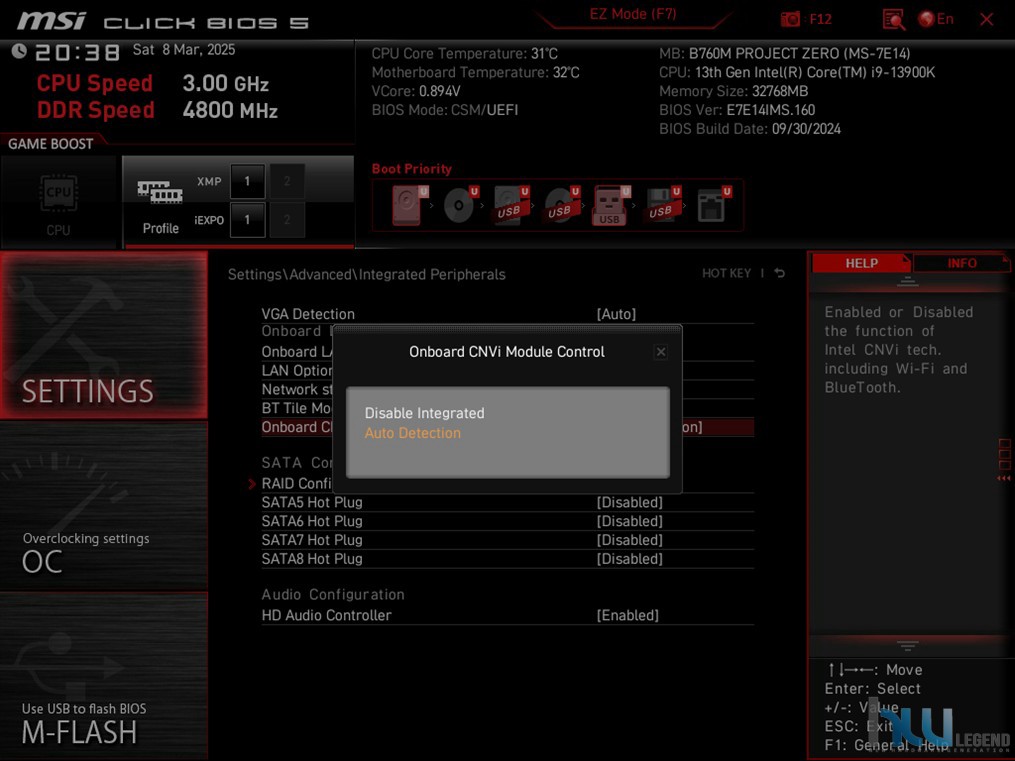The image size is (1015, 761).
Task: Click the memory Profile icon
Action: click(160, 192)
